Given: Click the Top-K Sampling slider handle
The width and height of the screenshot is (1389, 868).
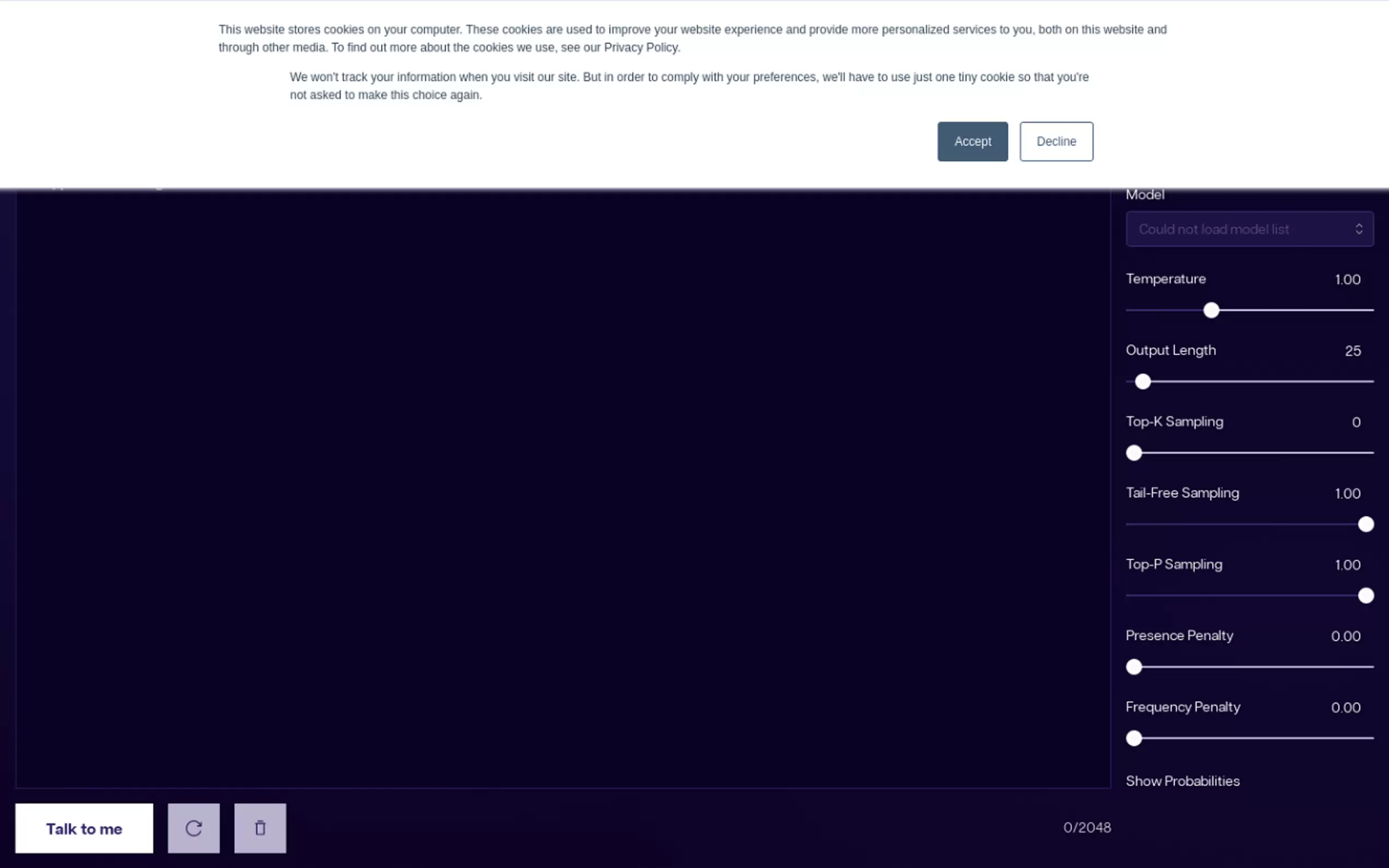Looking at the screenshot, I should point(1134,453).
